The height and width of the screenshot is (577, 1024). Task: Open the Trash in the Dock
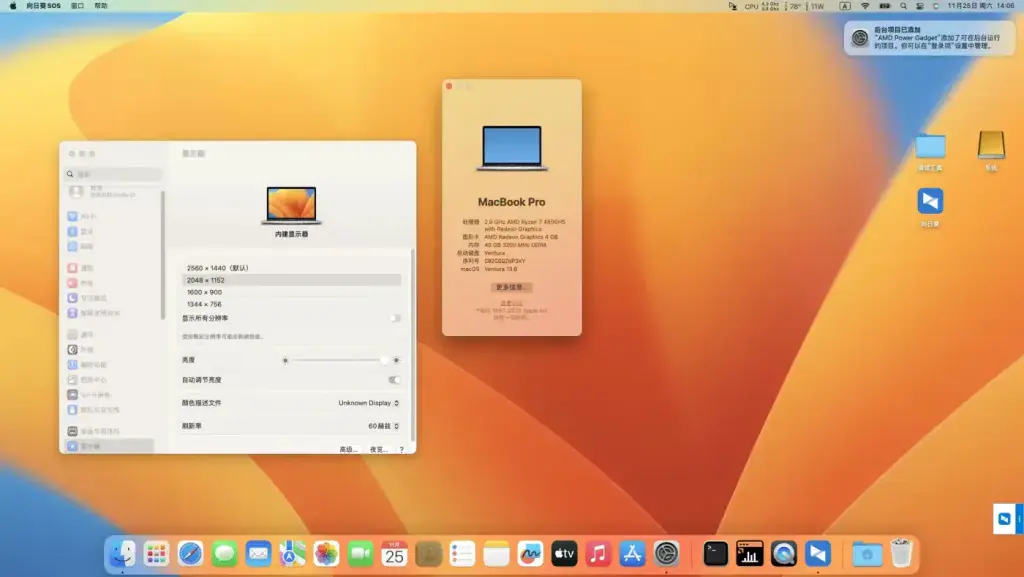tap(901, 554)
